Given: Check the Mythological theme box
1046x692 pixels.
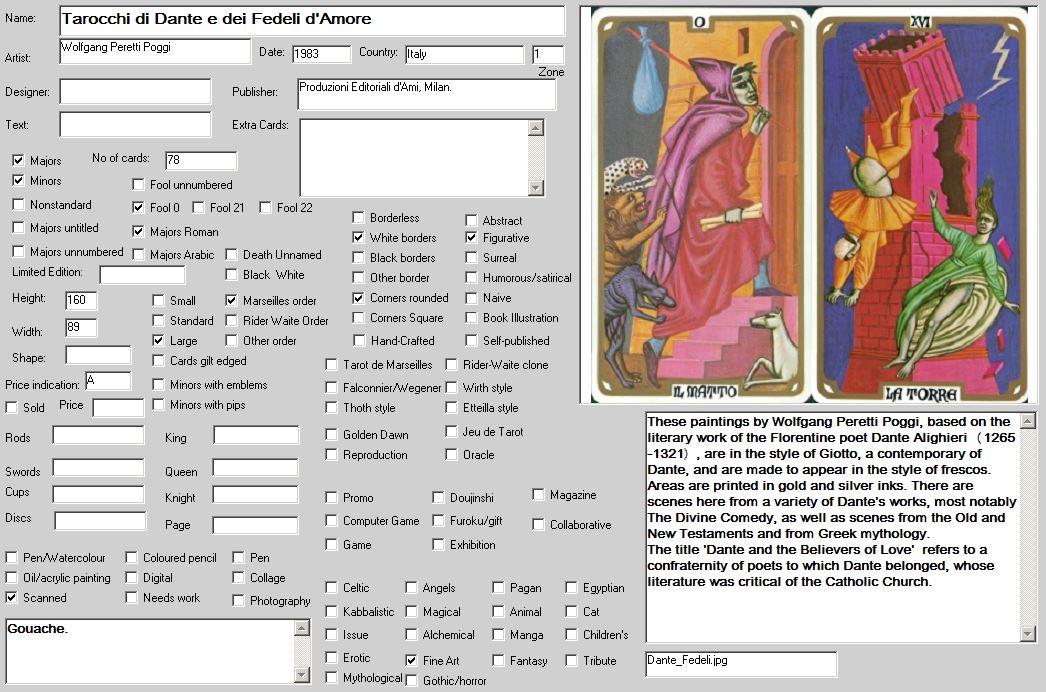Looking at the screenshot, I should coord(331,677).
